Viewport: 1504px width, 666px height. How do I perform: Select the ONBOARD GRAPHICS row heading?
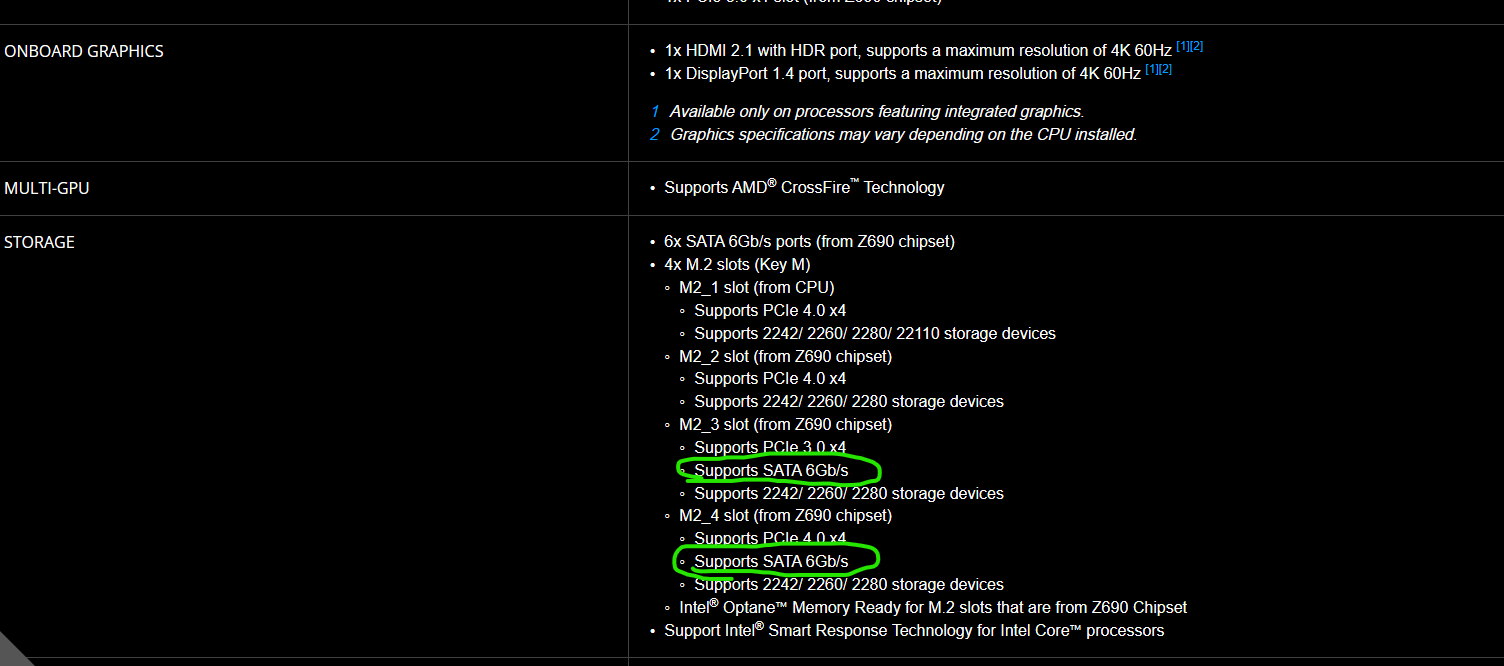coord(84,51)
